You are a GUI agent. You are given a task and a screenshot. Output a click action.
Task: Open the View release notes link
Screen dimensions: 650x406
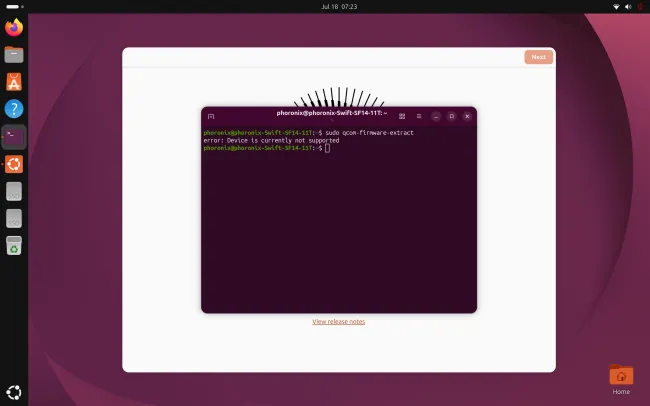(339, 321)
